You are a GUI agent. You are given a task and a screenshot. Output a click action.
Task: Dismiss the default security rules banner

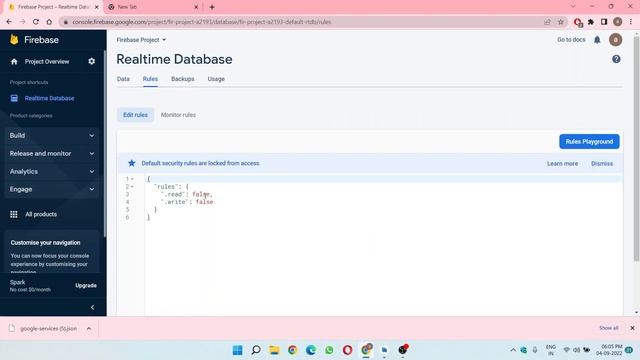602,164
